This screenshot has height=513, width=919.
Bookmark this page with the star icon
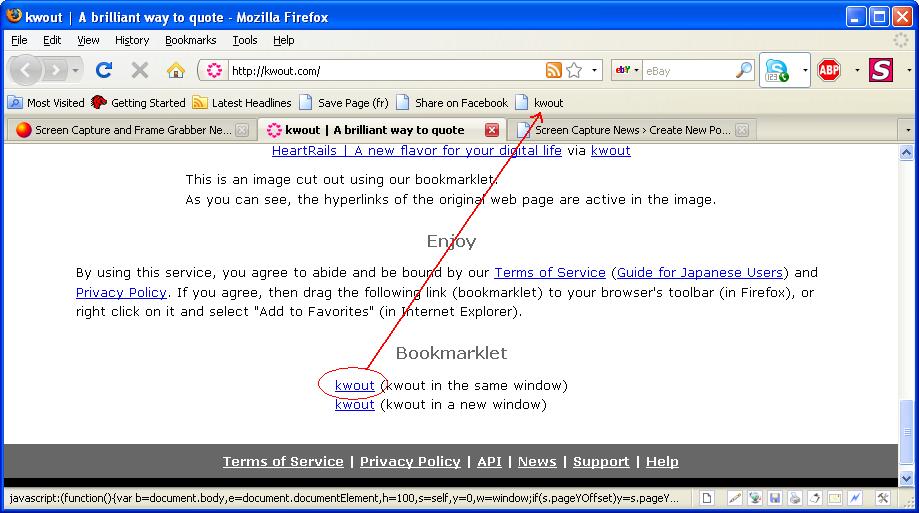574,70
